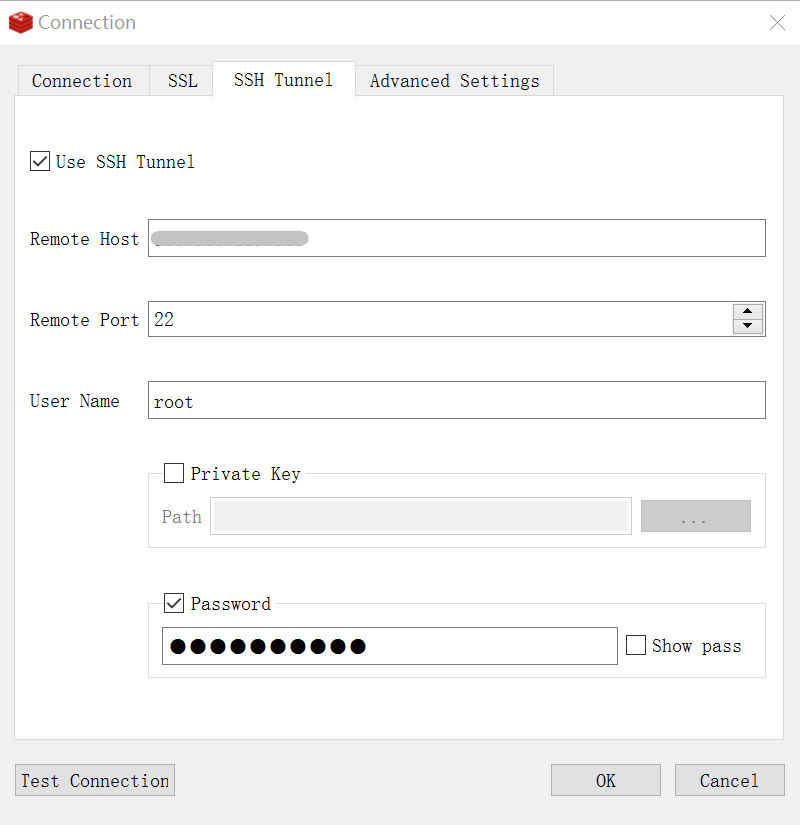Focus the Remote Host input field
The height and width of the screenshot is (825, 800).
tap(457, 238)
